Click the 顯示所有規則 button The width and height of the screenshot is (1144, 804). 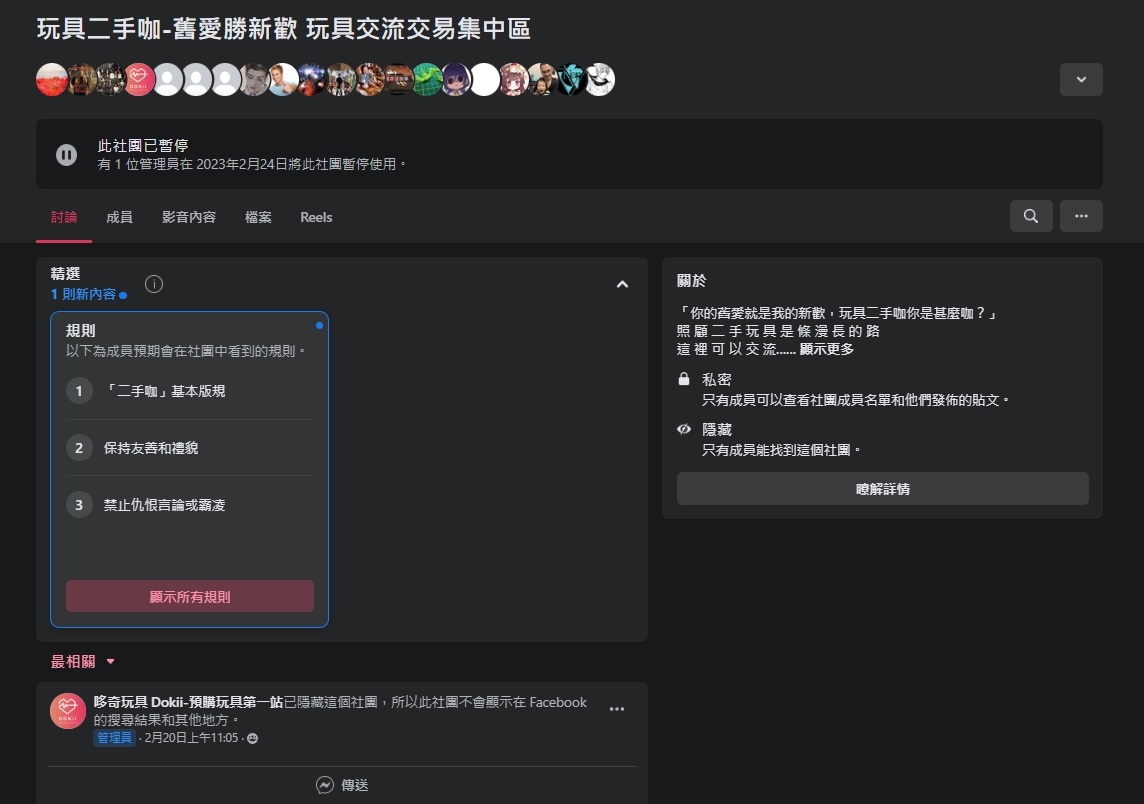[x=190, y=596]
